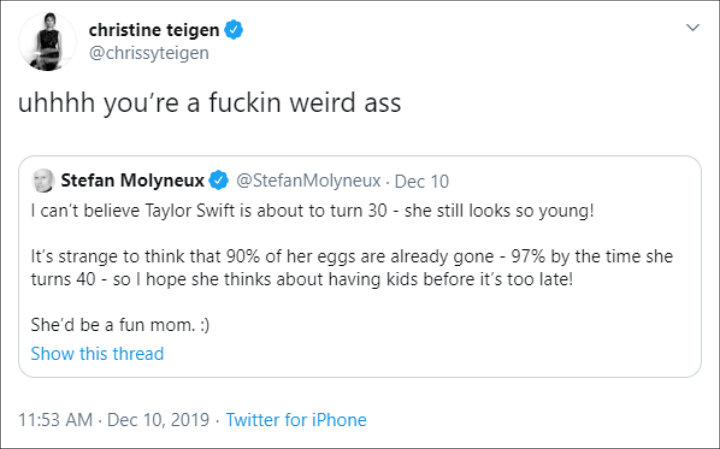The height and width of the screenshot is (449, 720).
Task: Open the Stefan Molyneux display name
Action: [132, 181]
